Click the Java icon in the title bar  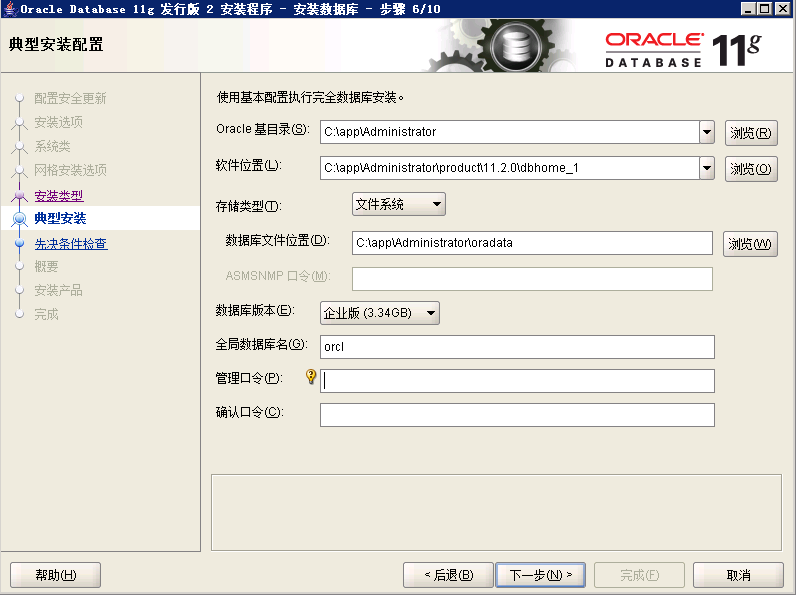[x=9, y=9]
